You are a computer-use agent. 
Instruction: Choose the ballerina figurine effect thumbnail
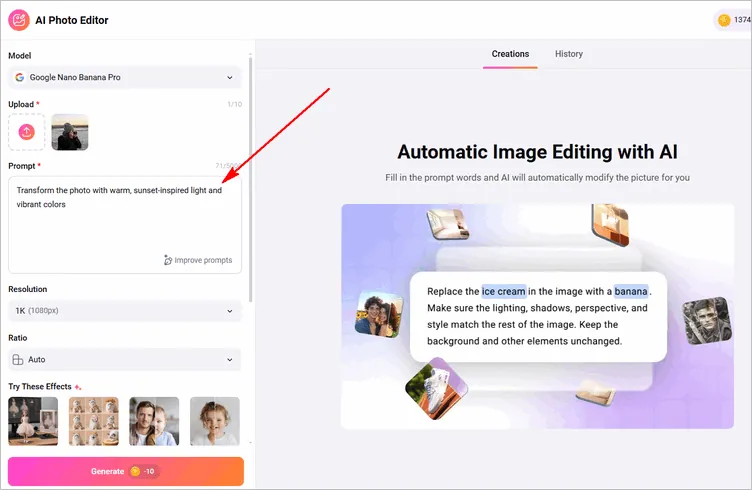[33, 421]
